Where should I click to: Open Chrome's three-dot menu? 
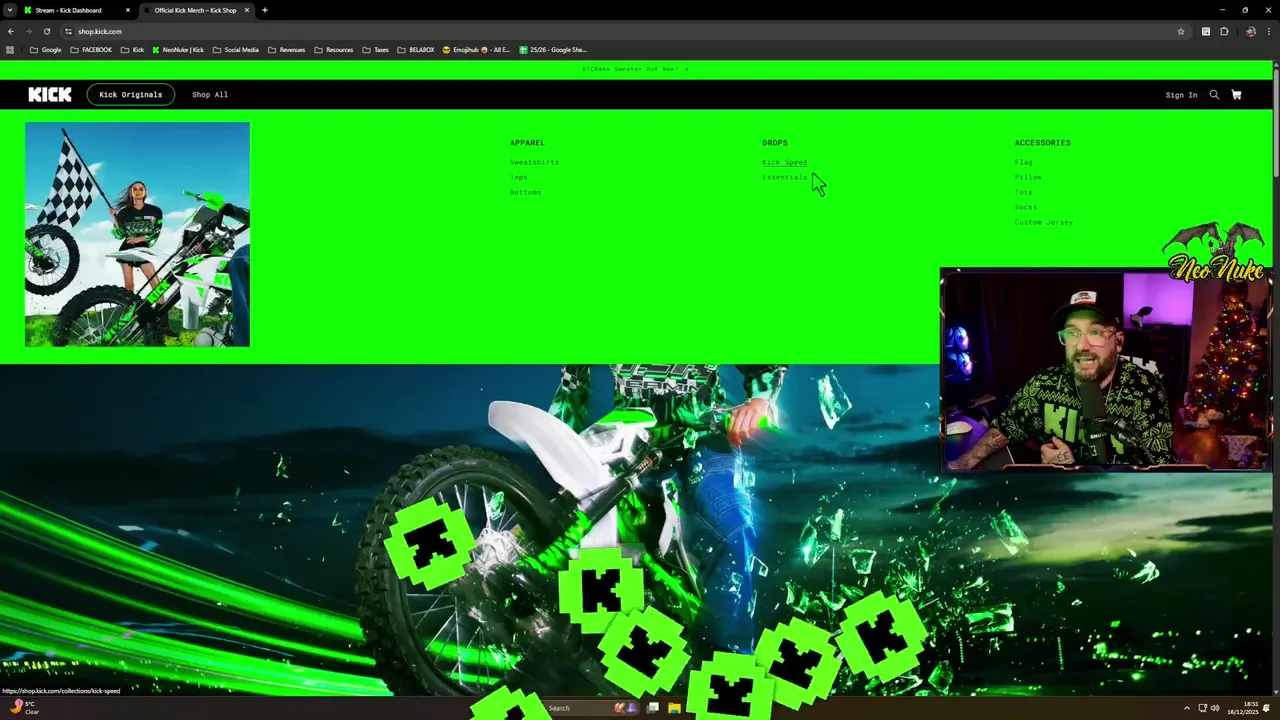click(1268, 31)
